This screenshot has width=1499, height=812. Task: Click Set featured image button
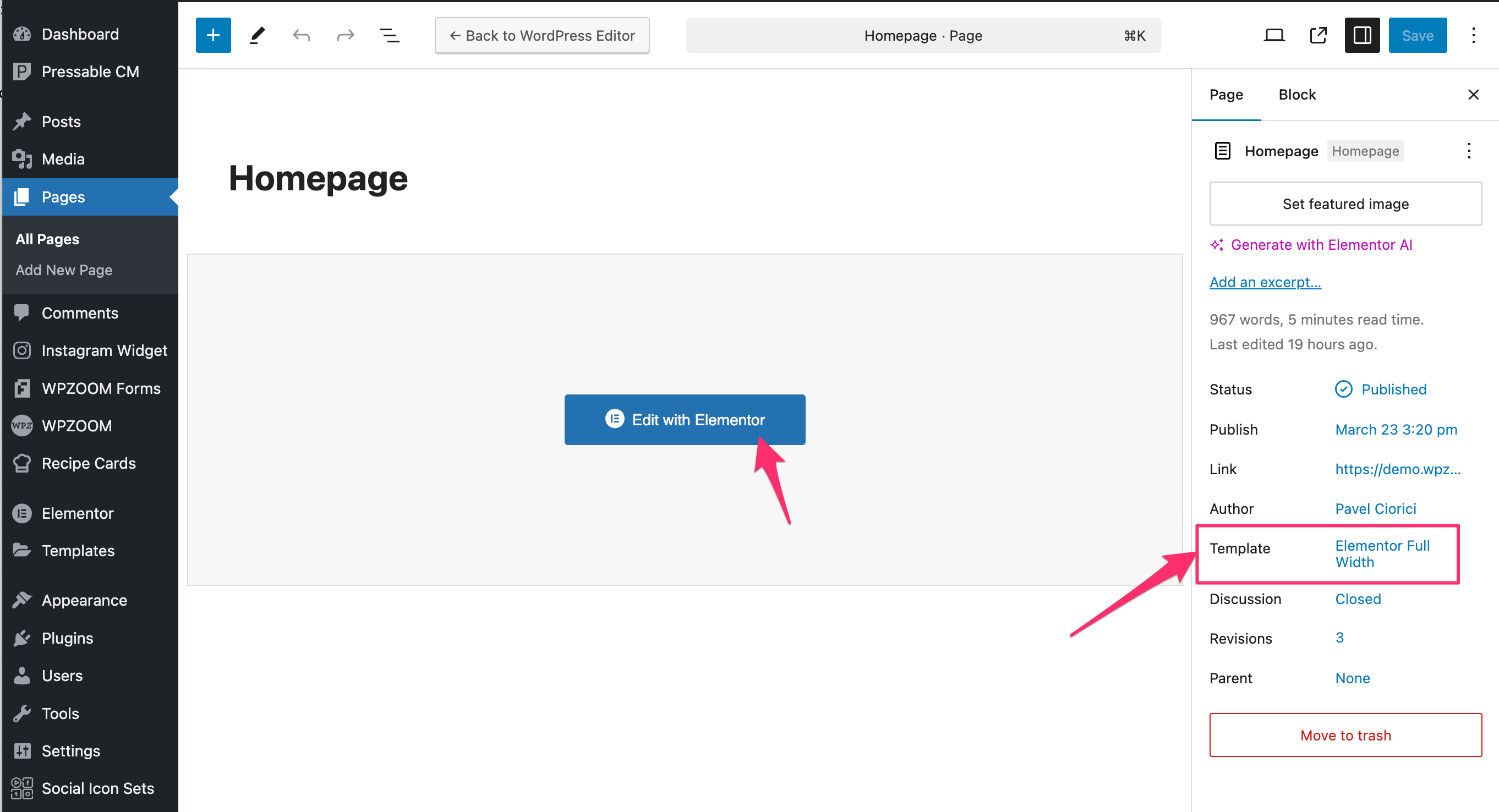pyautogui.click(x=1345, y=204)
